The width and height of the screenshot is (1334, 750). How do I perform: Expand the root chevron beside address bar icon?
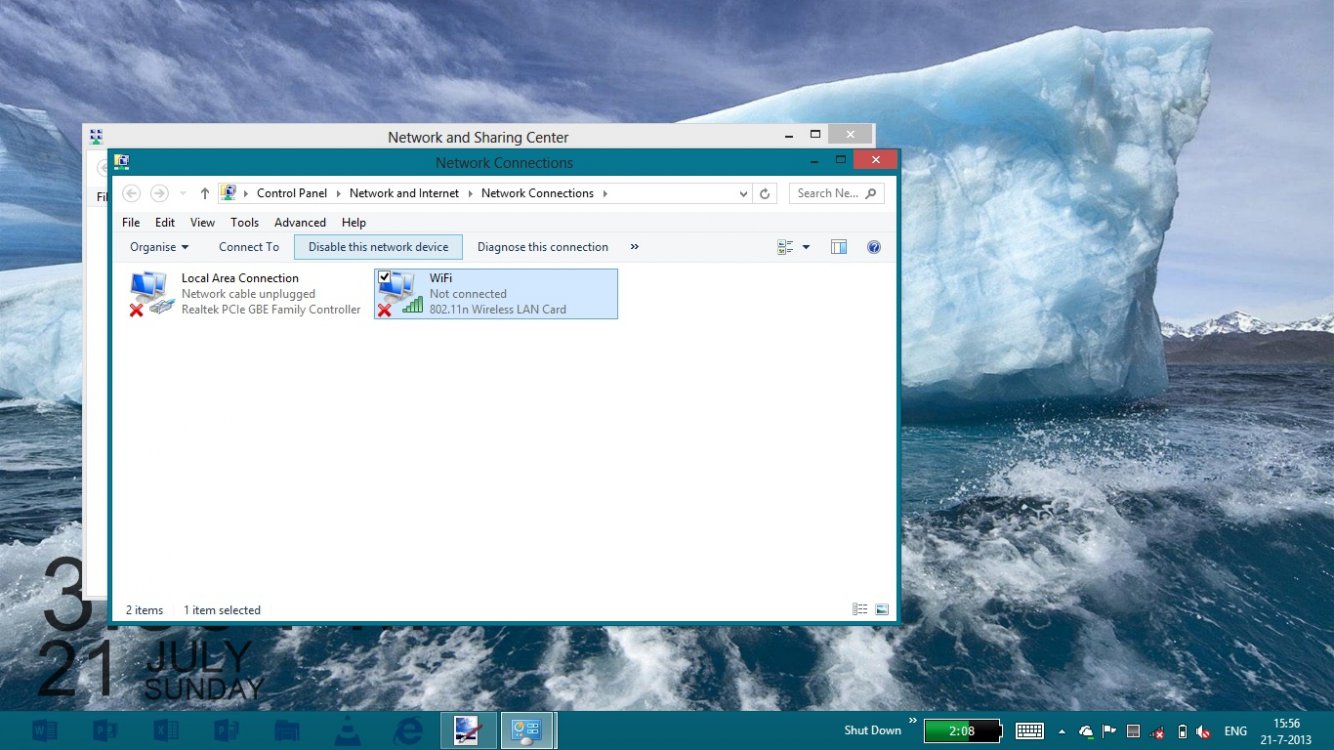click(x=246, y=194)
